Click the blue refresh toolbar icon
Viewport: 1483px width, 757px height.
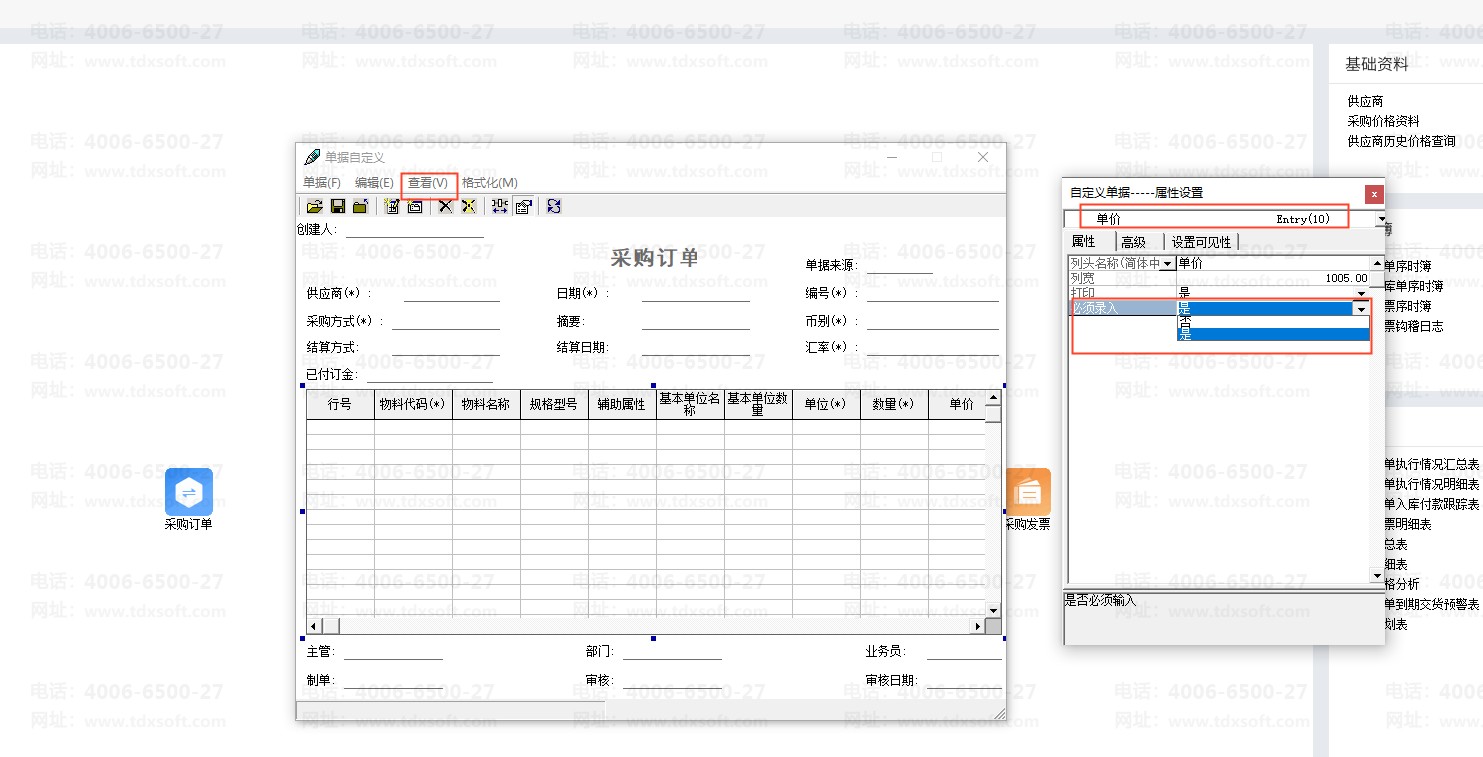(554, 206)
